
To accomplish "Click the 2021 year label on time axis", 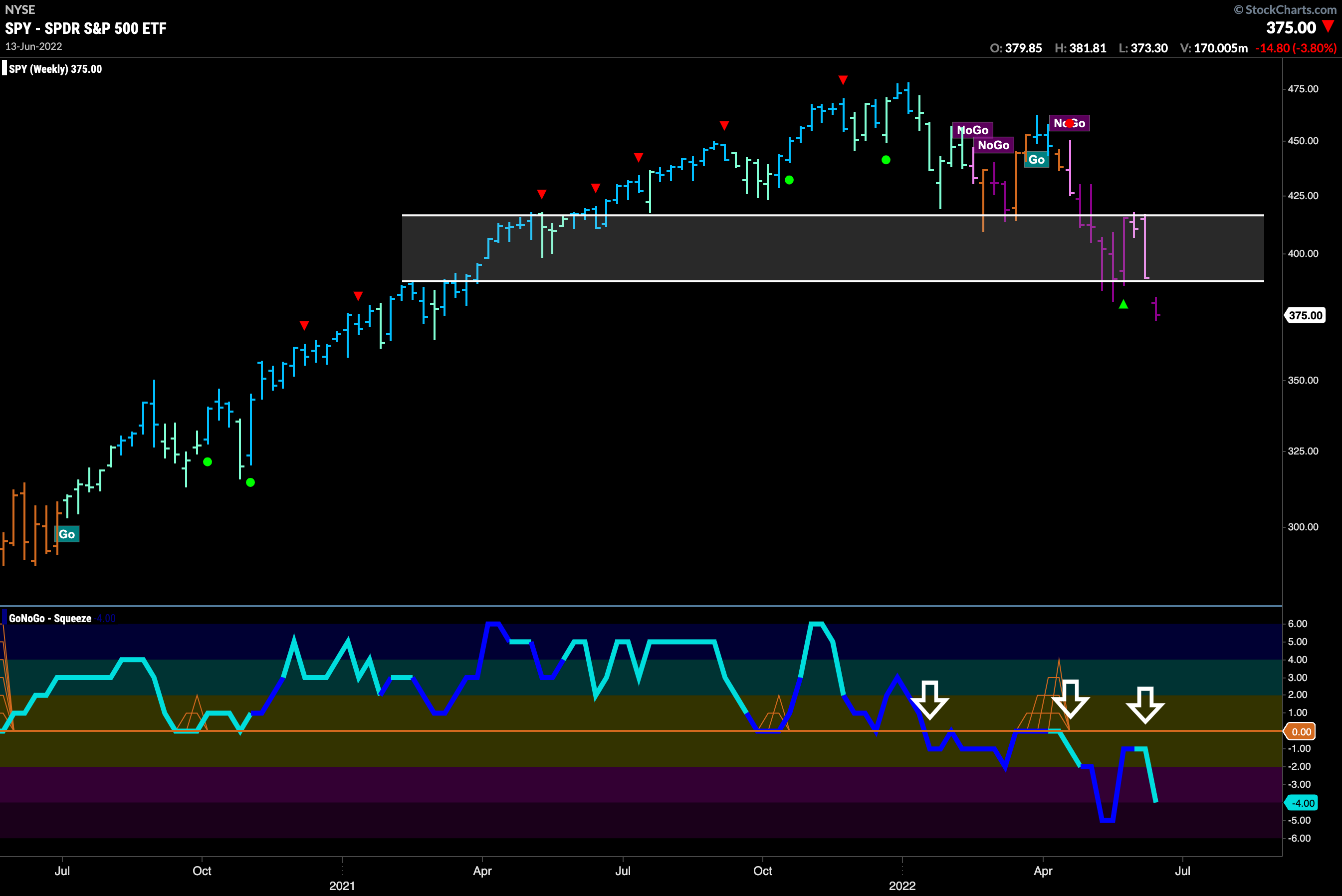I will (x=342, y=886).
